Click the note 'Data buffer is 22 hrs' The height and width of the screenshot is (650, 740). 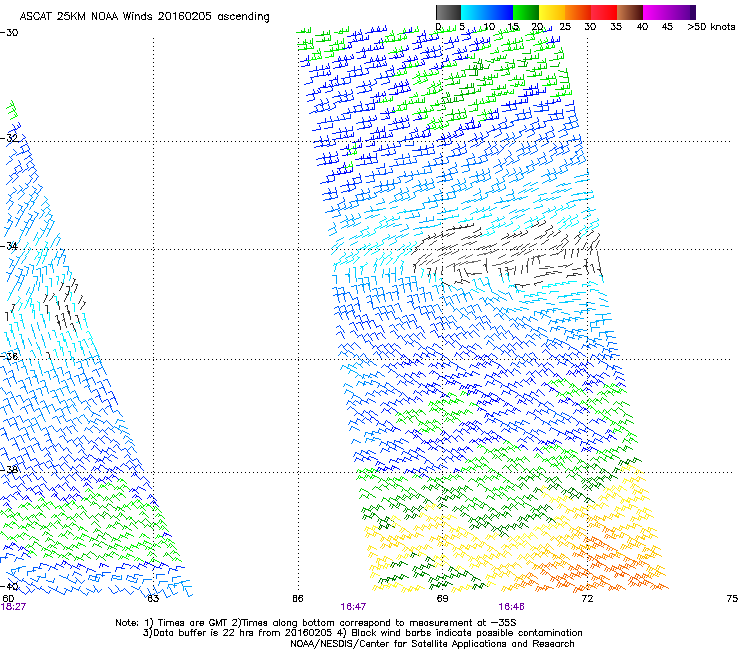click(205, 633)
